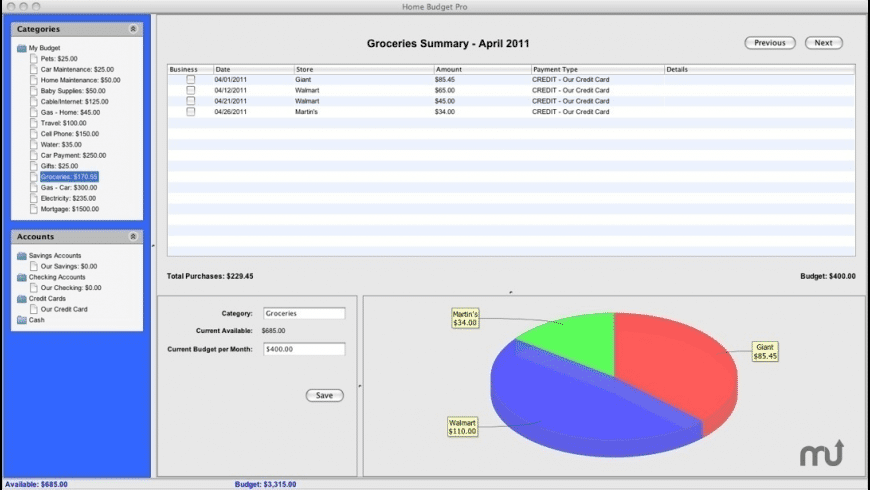Click the Our Credit Card document icon

point(34,310)
